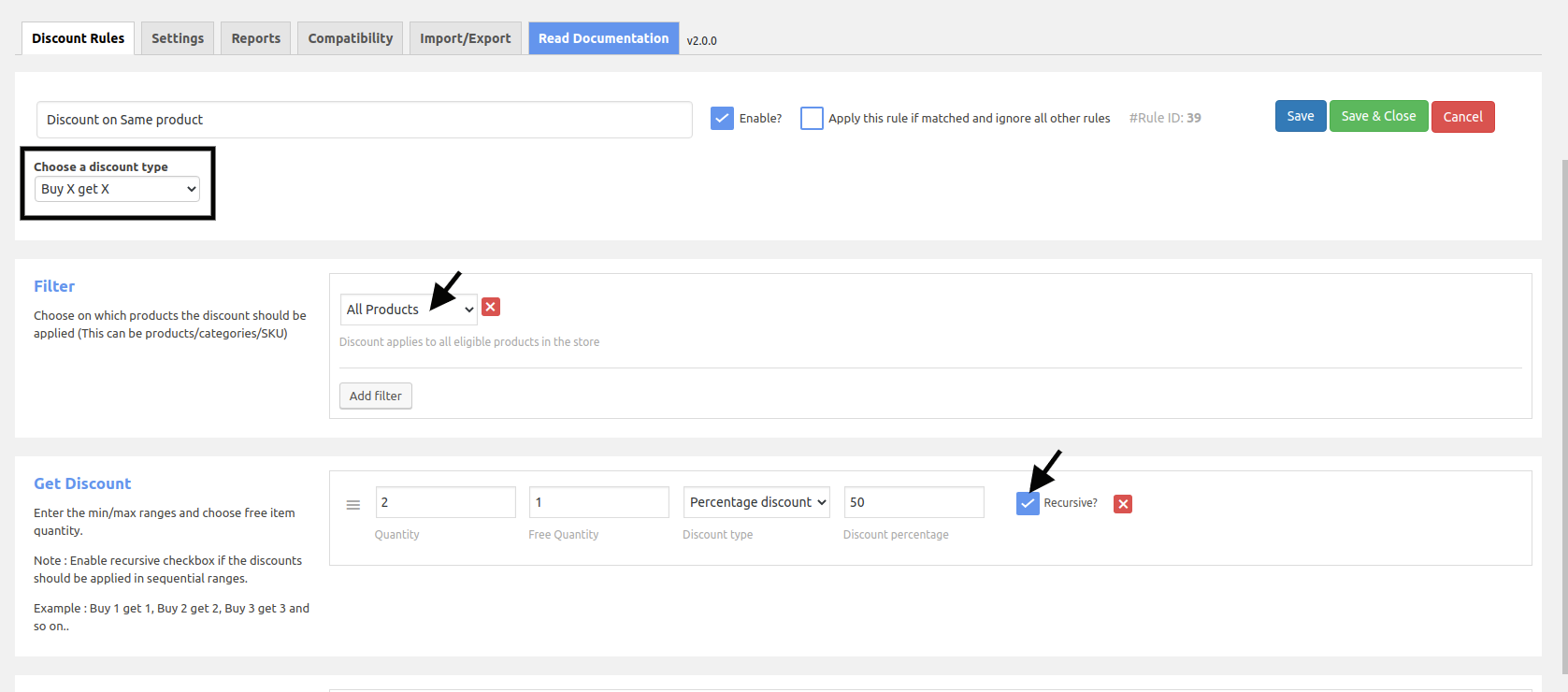Click the Read Documentation button
1568x692 pixels.
604,38
